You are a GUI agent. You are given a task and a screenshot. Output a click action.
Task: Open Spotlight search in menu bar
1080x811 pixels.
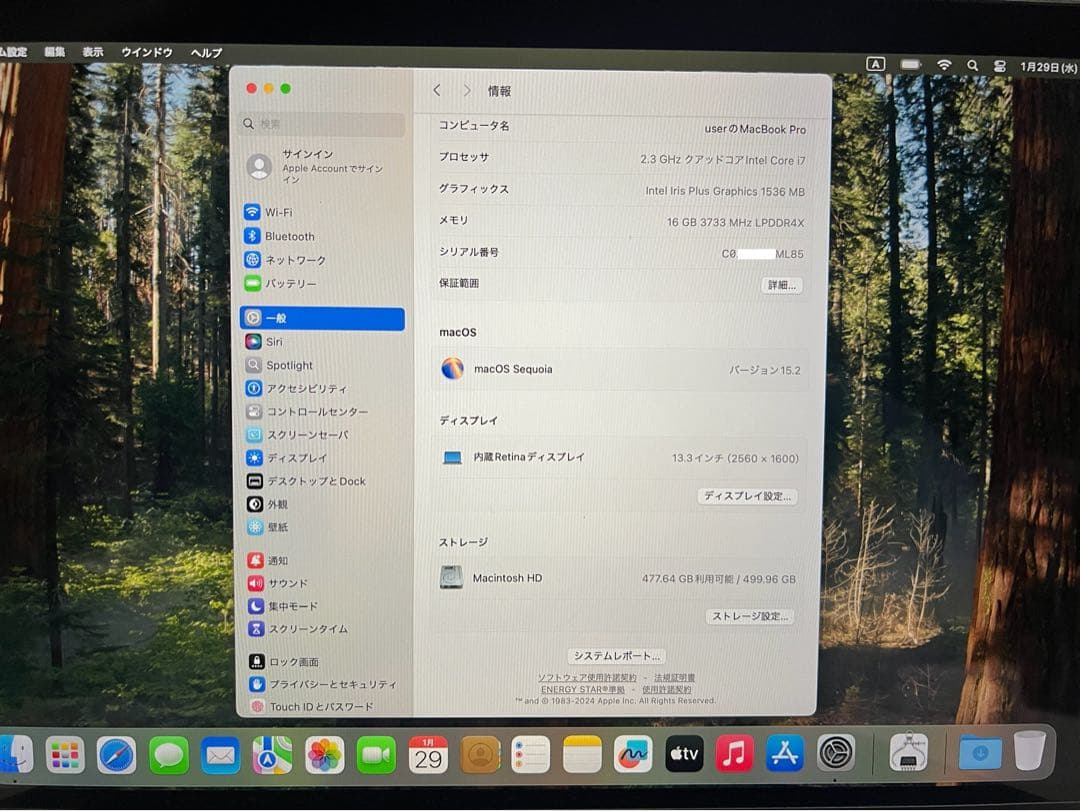[x=973, y=65]
